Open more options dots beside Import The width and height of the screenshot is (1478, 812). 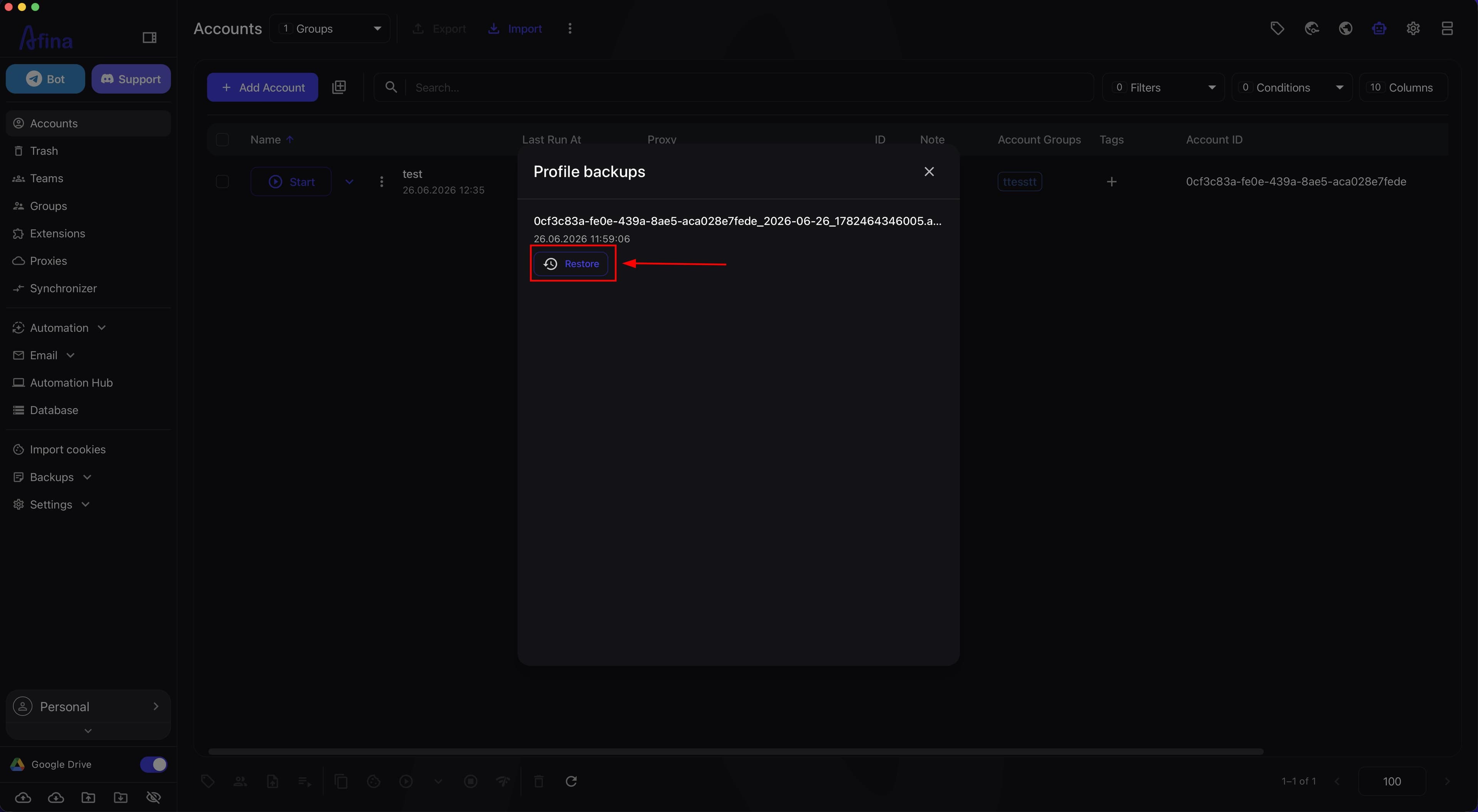tap(570, 29)
